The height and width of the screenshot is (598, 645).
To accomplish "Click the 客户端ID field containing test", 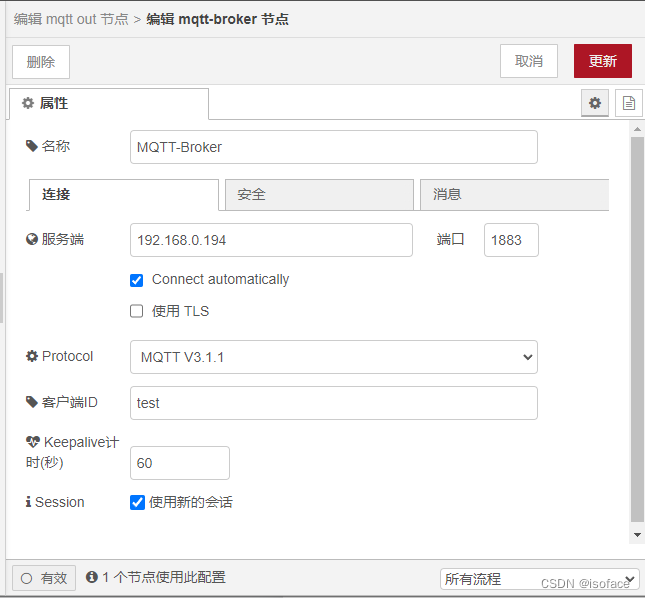I will pyautogui.click(x=334, y=403).
